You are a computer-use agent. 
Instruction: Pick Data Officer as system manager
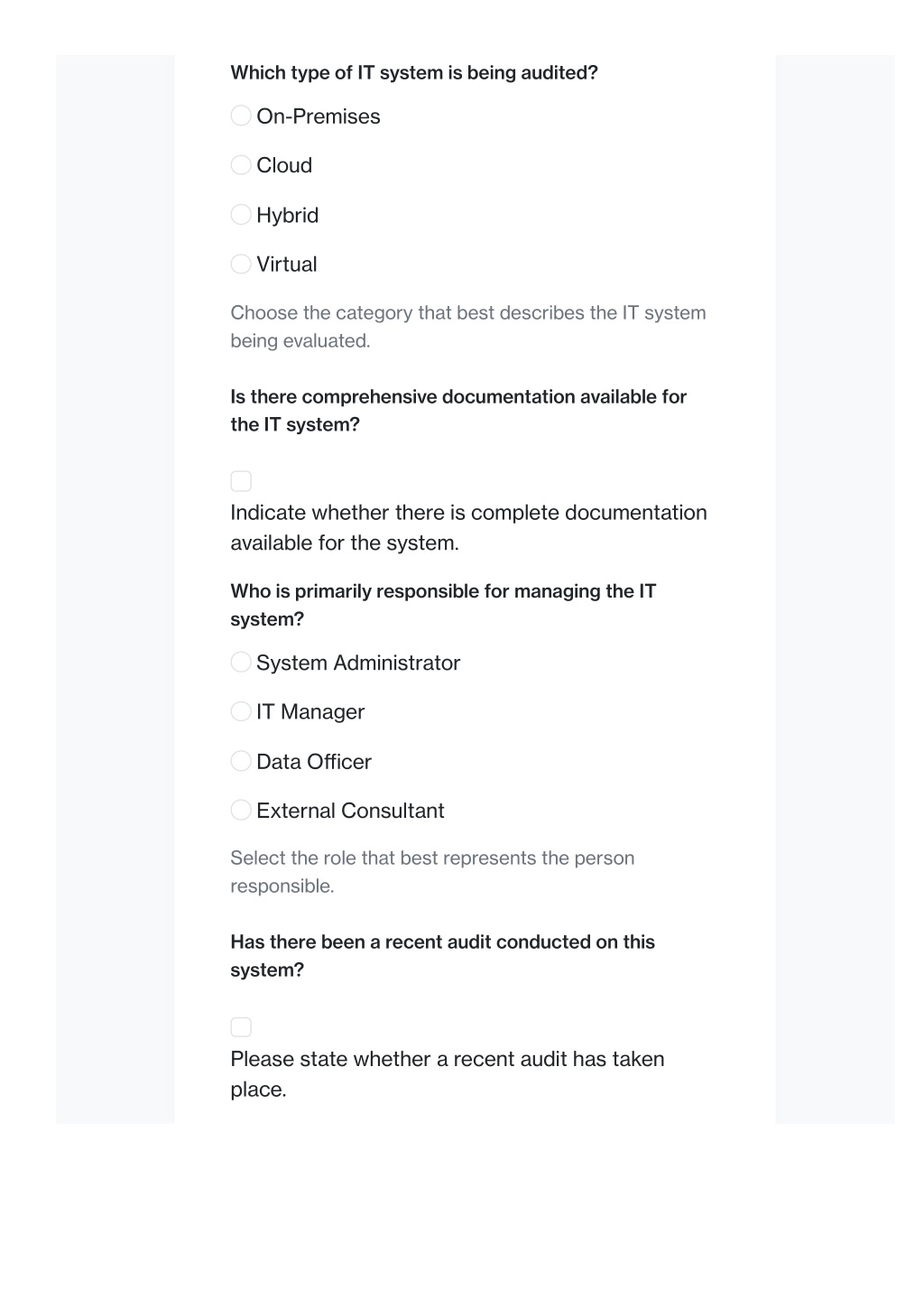pyautogui.click(x=241, y=761)
